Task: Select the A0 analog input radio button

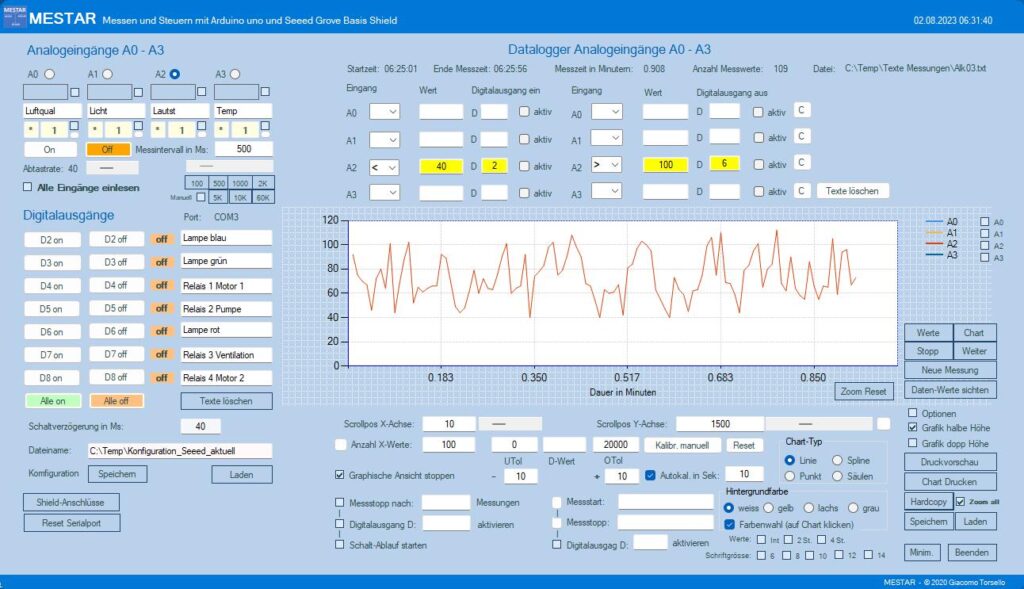Action: 48,74
